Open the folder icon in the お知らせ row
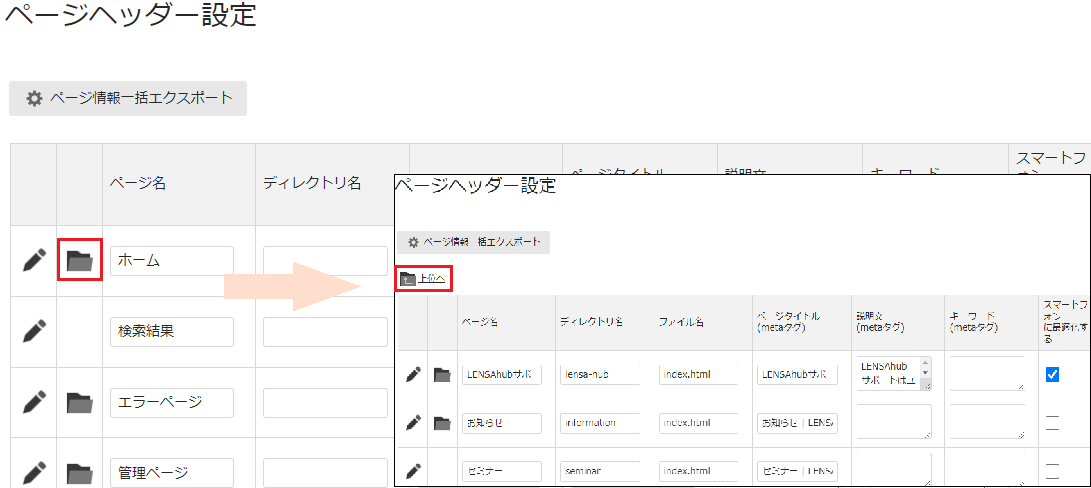The image size is (1091, 488). click(x=442, y=423)
